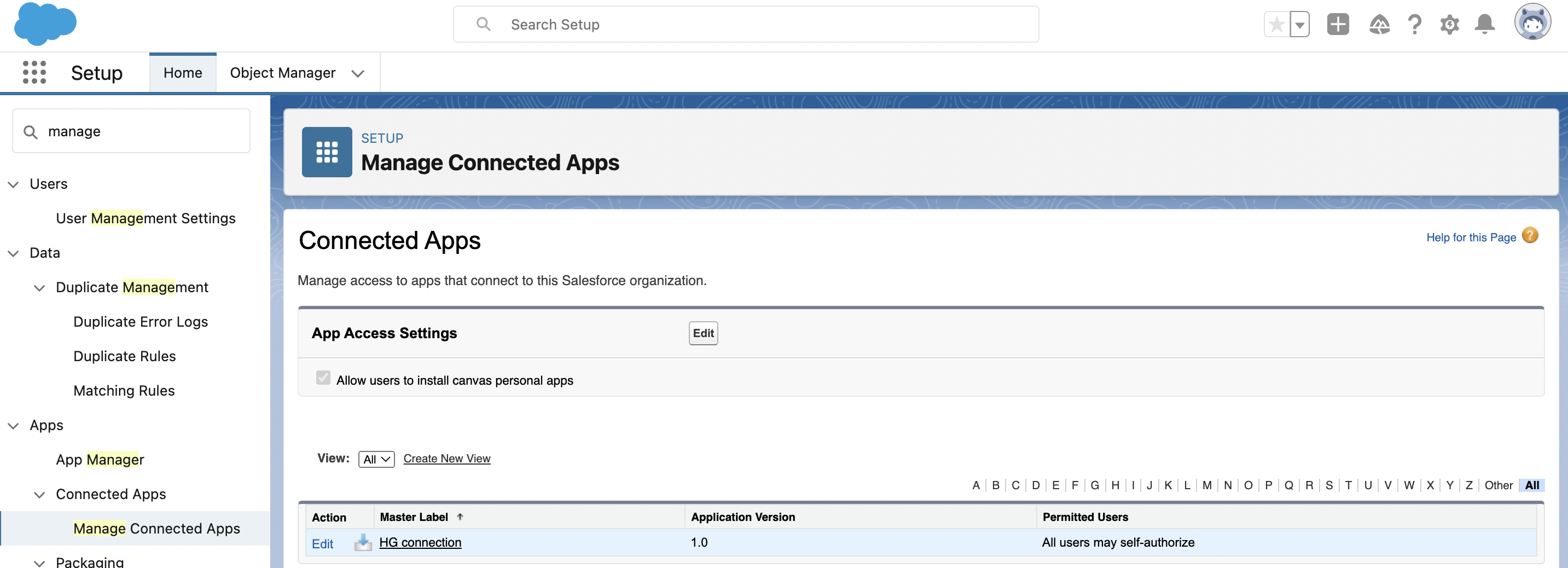Viewport: 1568px width, 568px height.
Task: Click the magnifier in Search Setup box
Action: [x=483, y=25]
